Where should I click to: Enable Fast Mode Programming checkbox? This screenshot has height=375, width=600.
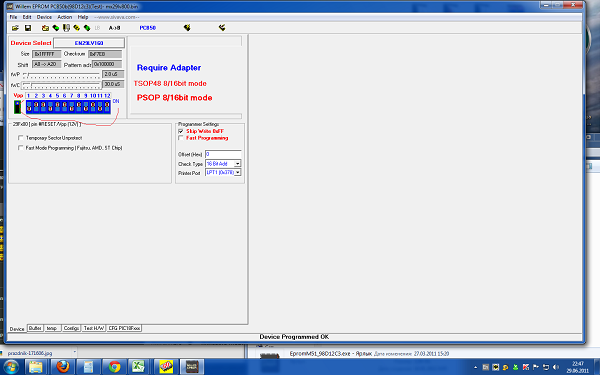click(21, 148)
